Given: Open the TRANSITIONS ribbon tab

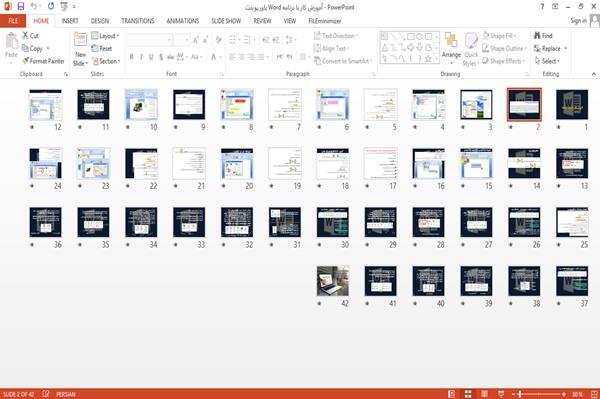Looking at the screenshot, I should 138,21.
